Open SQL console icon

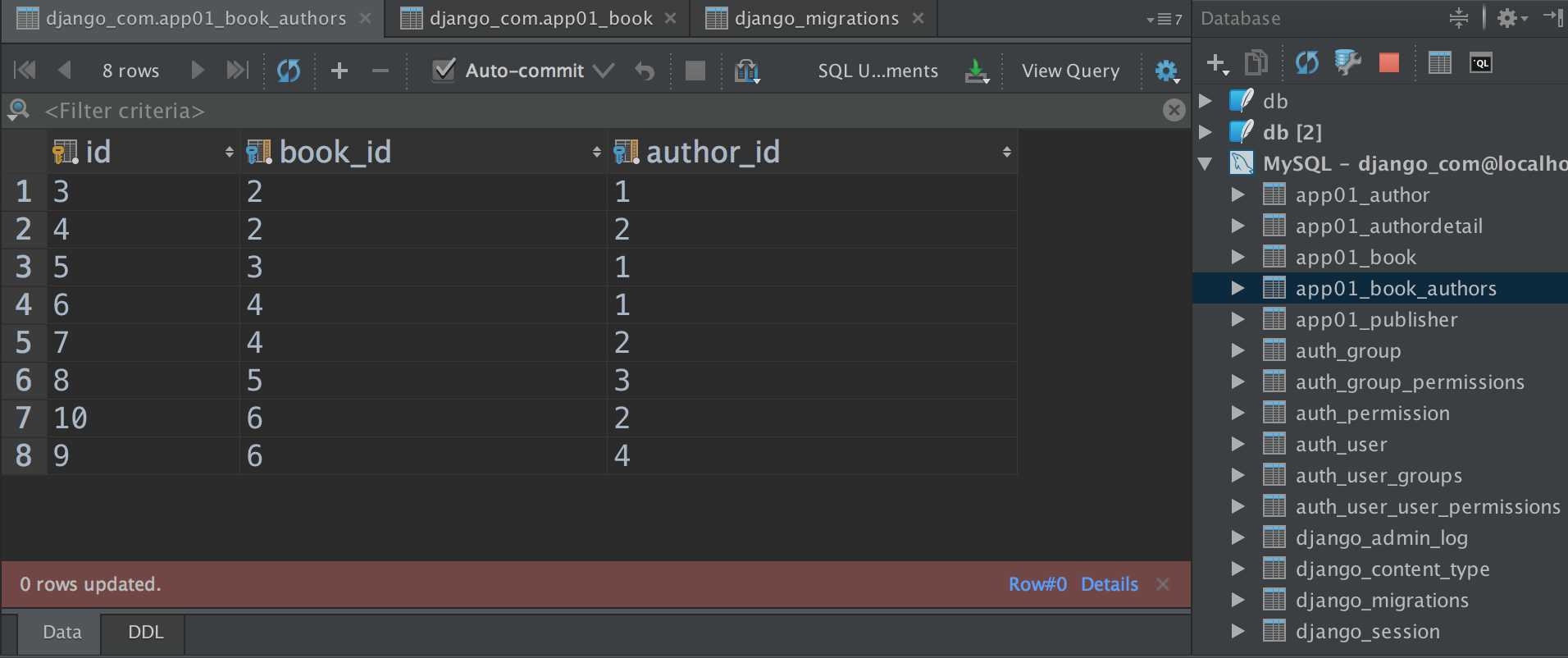(1481, 63)
